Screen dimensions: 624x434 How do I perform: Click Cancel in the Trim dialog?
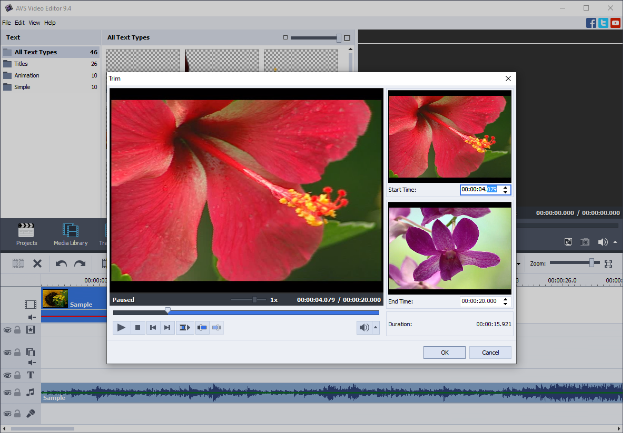pyautogui.click(x=490, y=352)
